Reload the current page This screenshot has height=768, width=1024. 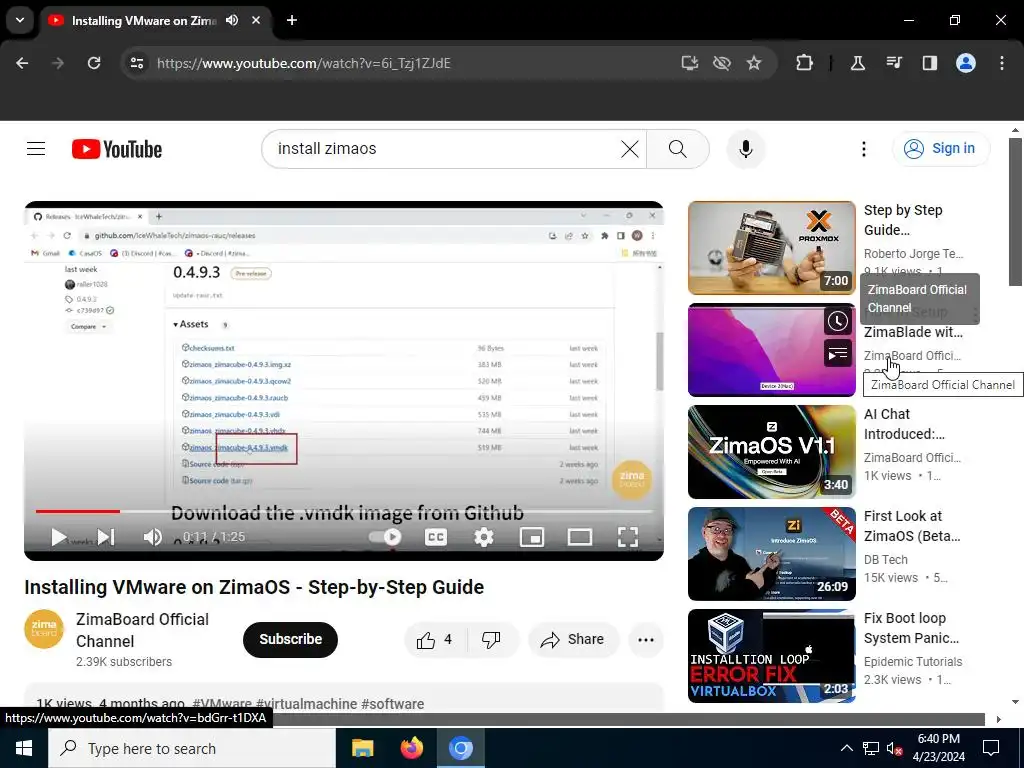[94, 63]
